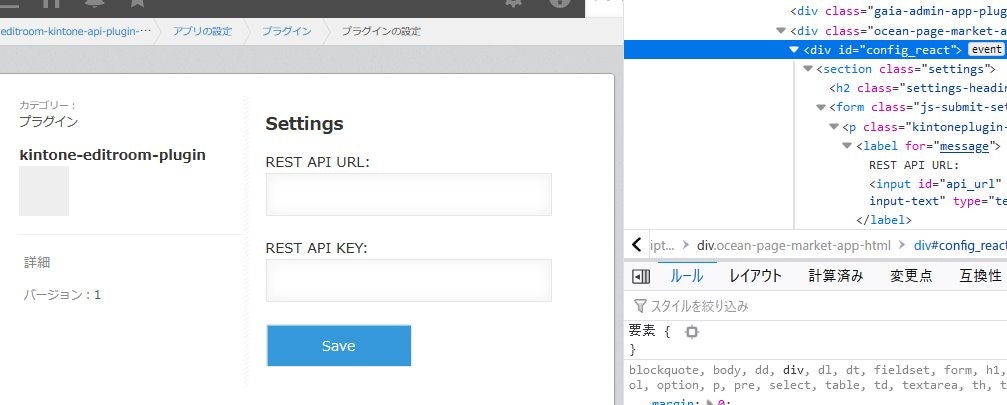Focus the REST API KEY field

point(408,280)
